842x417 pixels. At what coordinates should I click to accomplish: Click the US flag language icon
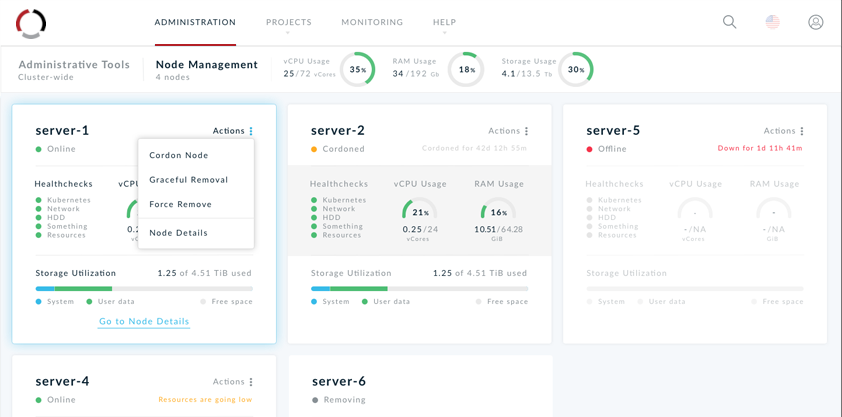[773, 22]
